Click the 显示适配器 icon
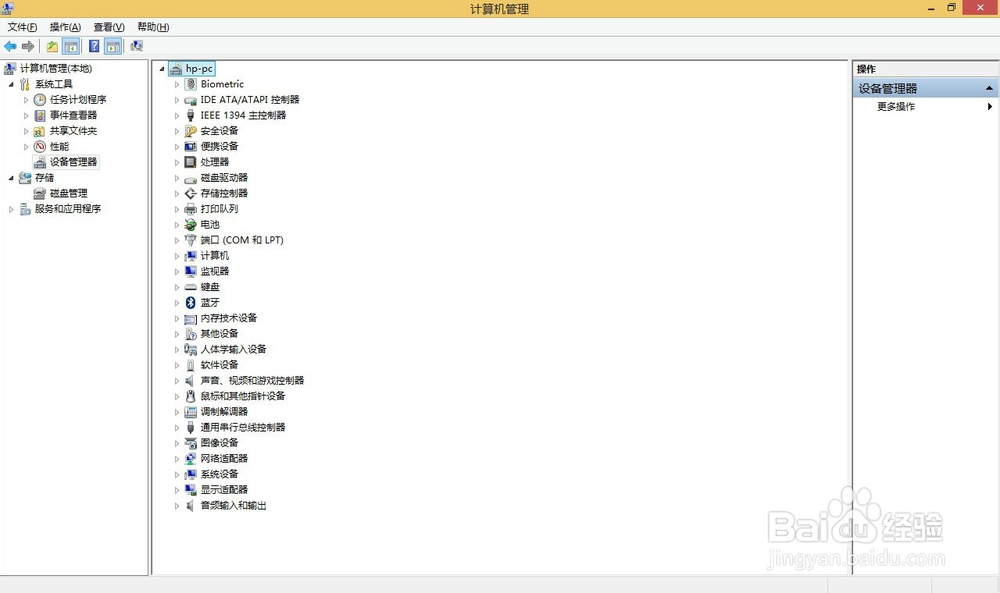The width and height of the screenshot is (1000, 593). [x=190, y=490]
